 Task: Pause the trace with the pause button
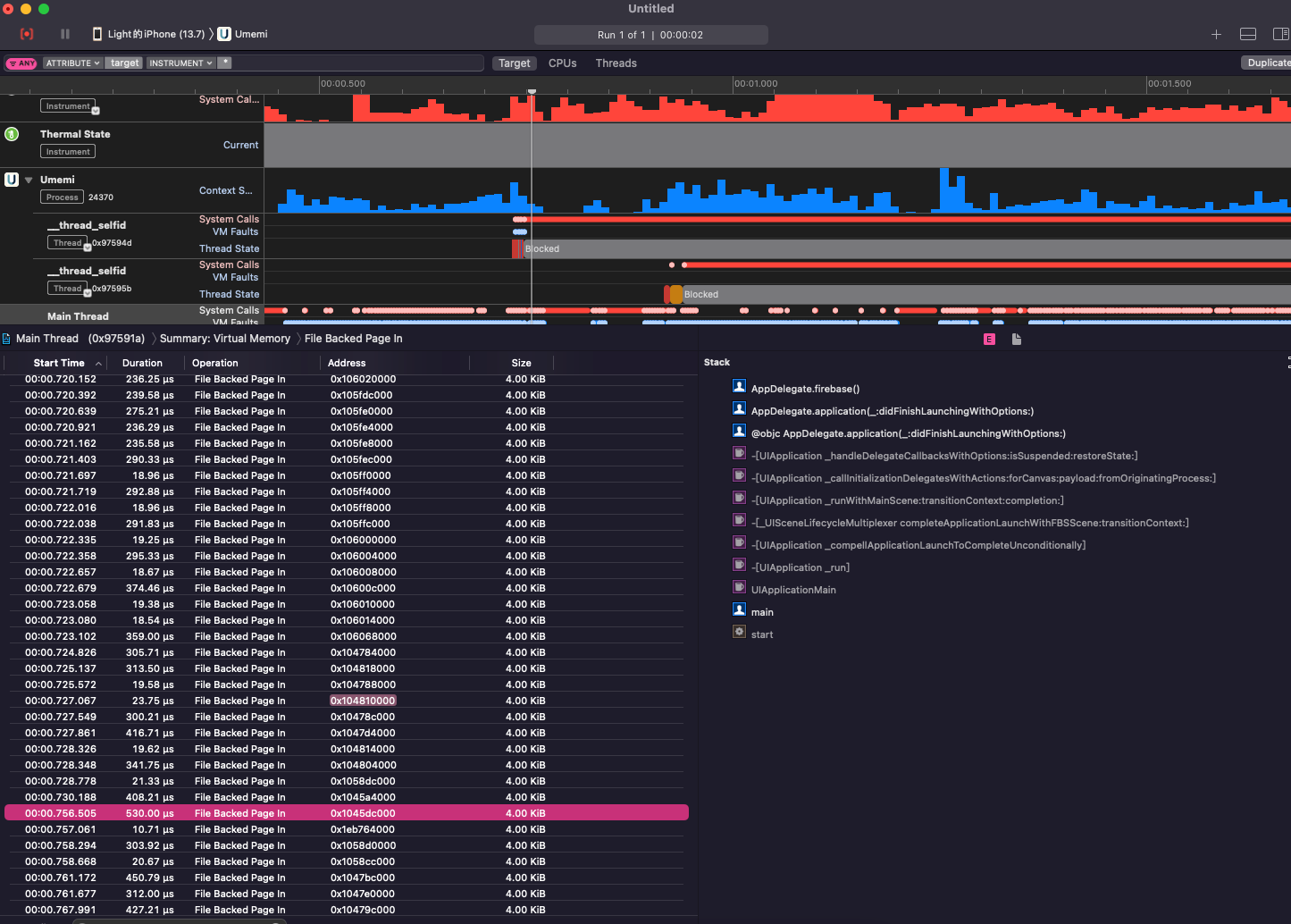(x=65, y=34)
